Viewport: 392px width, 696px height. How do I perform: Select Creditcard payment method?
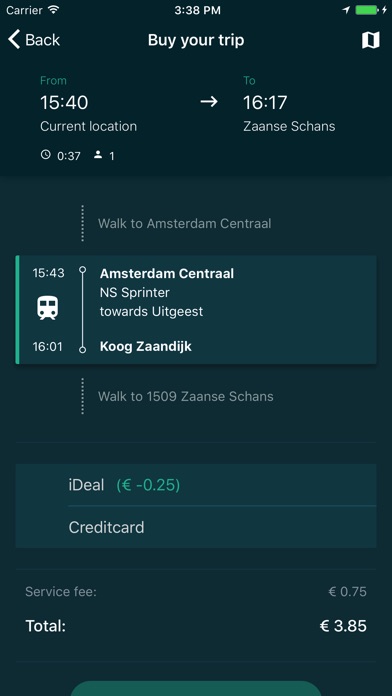196,527
